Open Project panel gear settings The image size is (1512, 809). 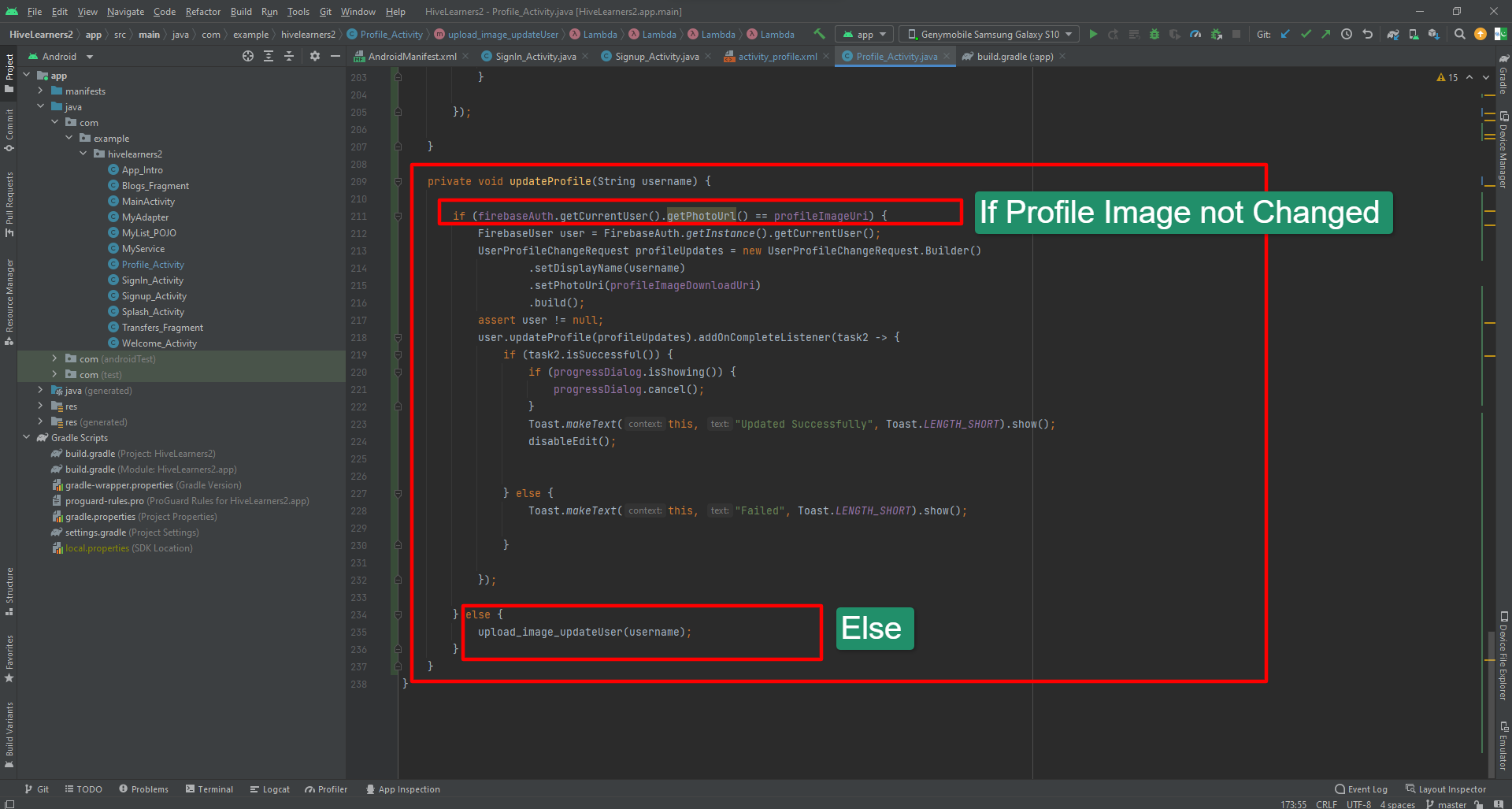pyautogui.click(x=315, y=56)
